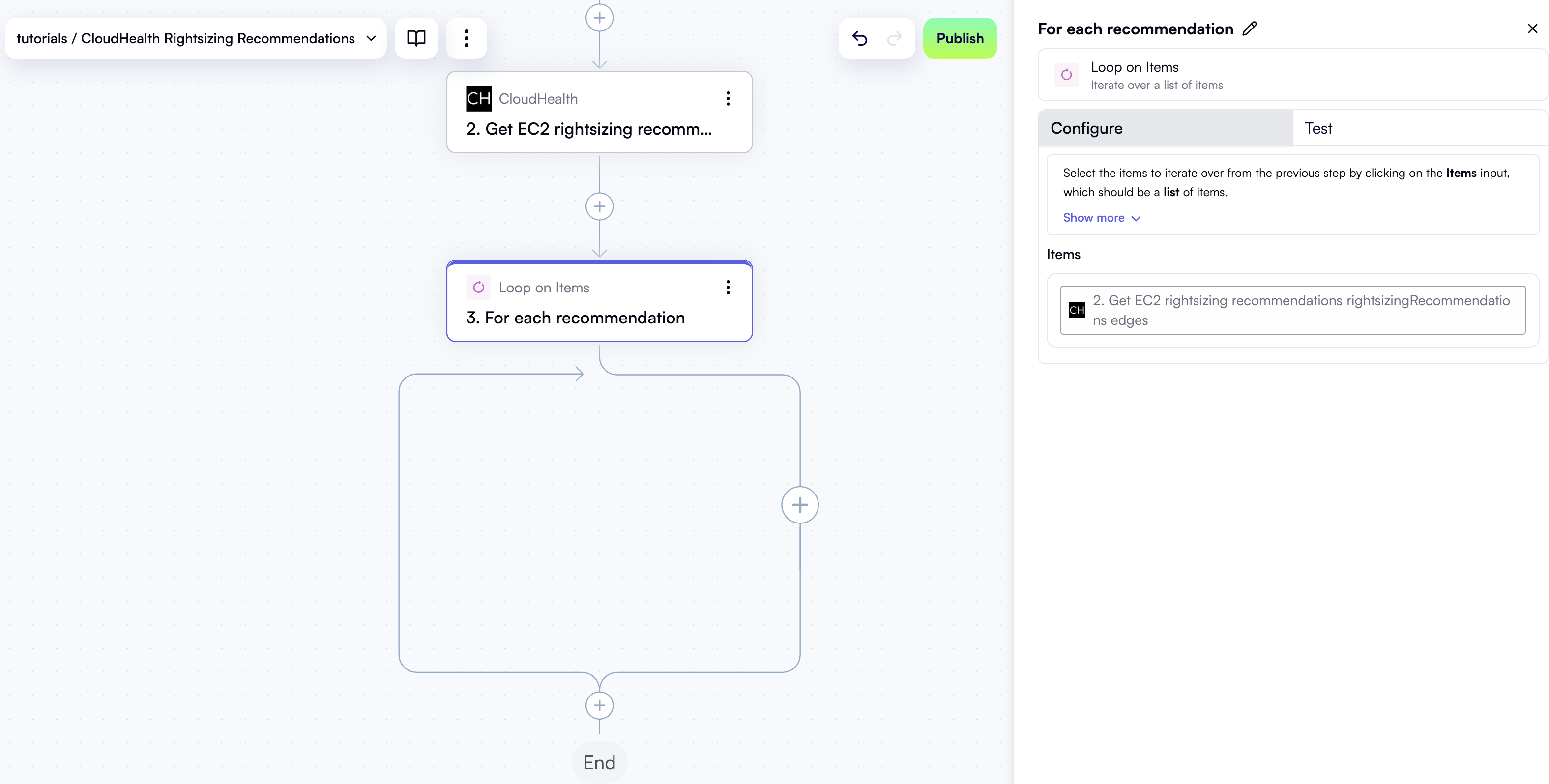The height and width of the screenshot is (784, 1549).
Task: Click the pencil icon to rename the step
Action: [1250, 28]
